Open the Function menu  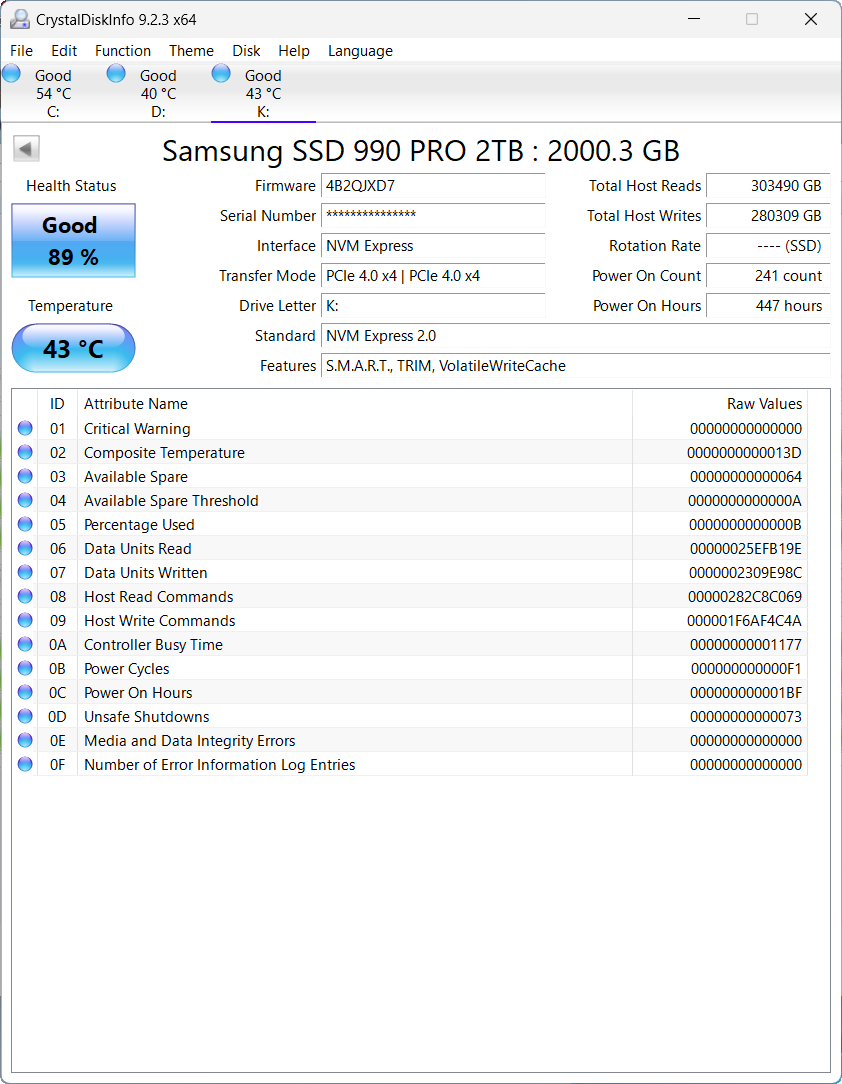pyautogui.click(x=123, y=50)
